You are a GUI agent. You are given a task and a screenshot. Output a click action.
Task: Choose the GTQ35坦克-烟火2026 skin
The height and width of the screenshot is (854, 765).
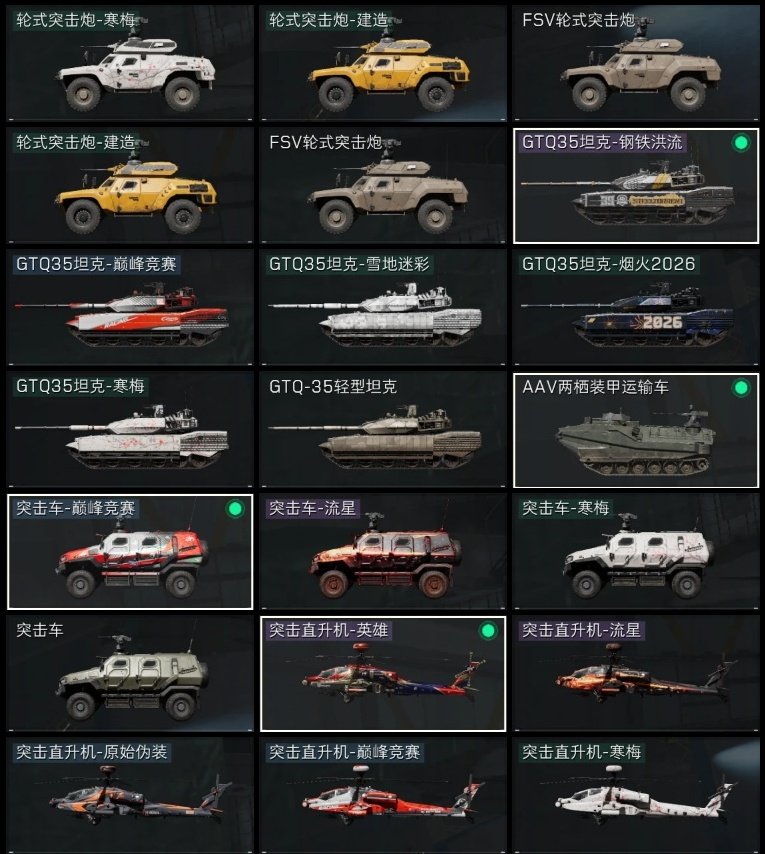(636, 308)
